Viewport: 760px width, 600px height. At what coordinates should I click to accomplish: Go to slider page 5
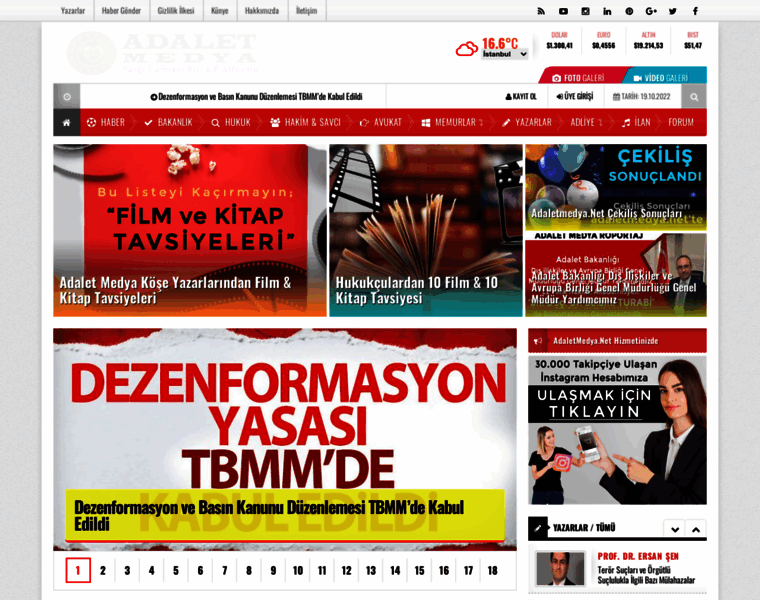176,570
